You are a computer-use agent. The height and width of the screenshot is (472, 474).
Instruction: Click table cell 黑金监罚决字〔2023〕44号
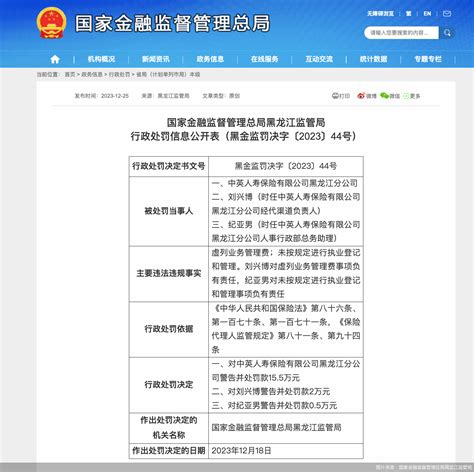click(x=286, y=166)
